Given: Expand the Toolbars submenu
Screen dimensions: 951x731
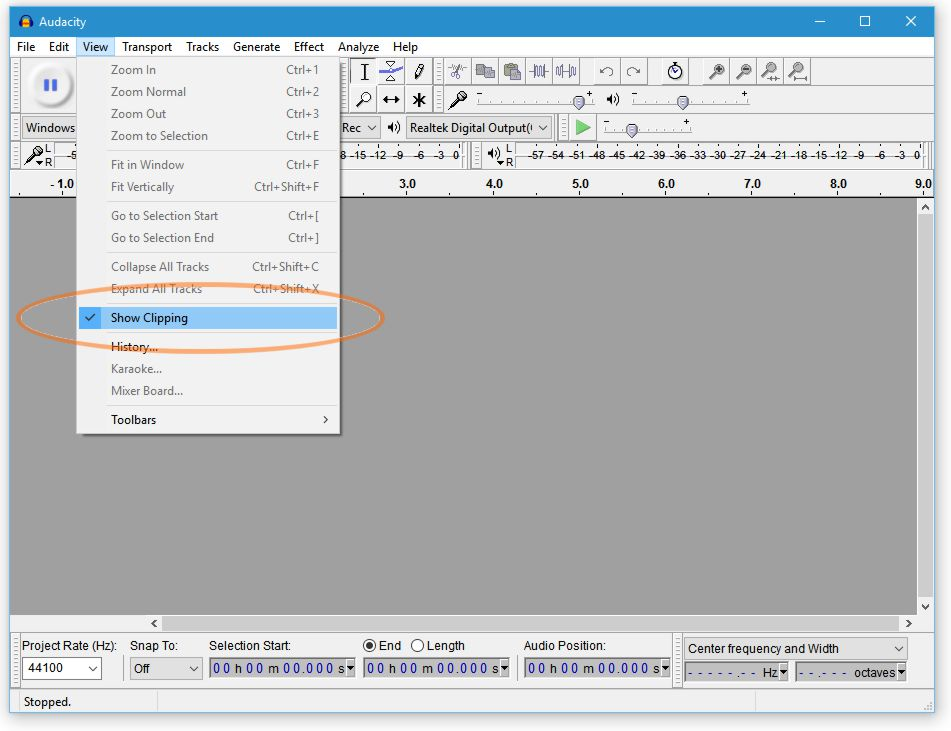Looking at the screenshot, I should [208, 420].
